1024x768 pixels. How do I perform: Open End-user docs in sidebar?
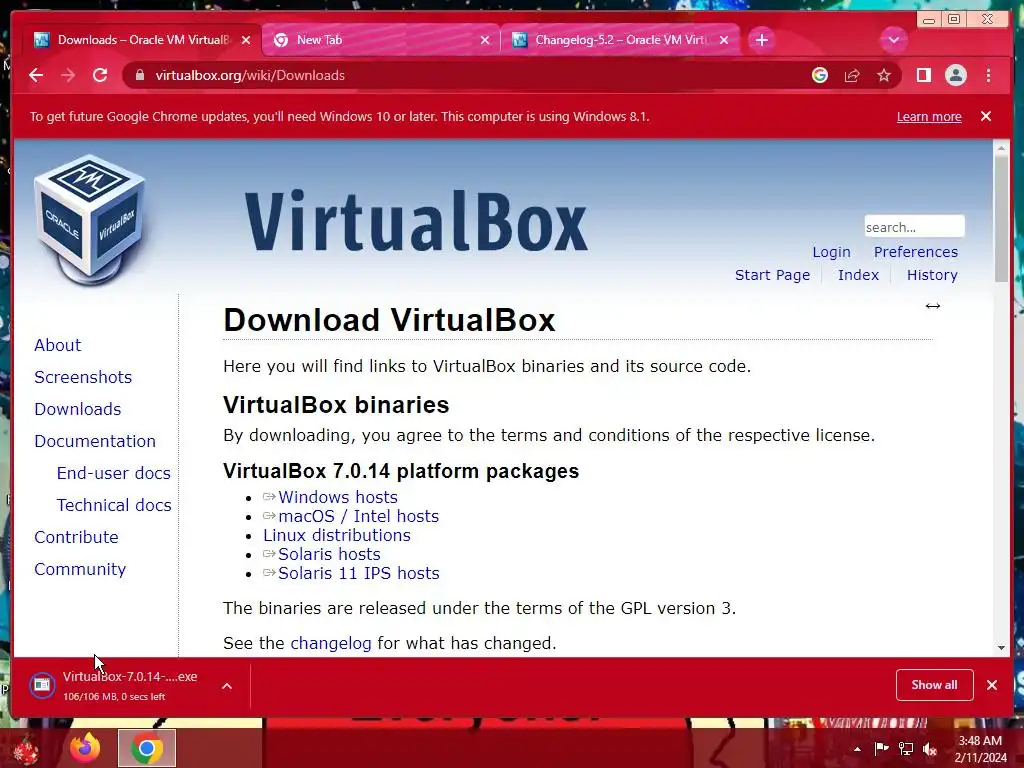pos(114,473)
